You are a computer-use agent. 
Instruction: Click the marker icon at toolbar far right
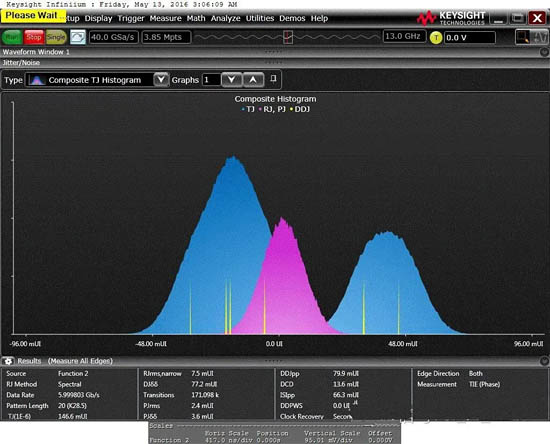[x=540, y=37]
